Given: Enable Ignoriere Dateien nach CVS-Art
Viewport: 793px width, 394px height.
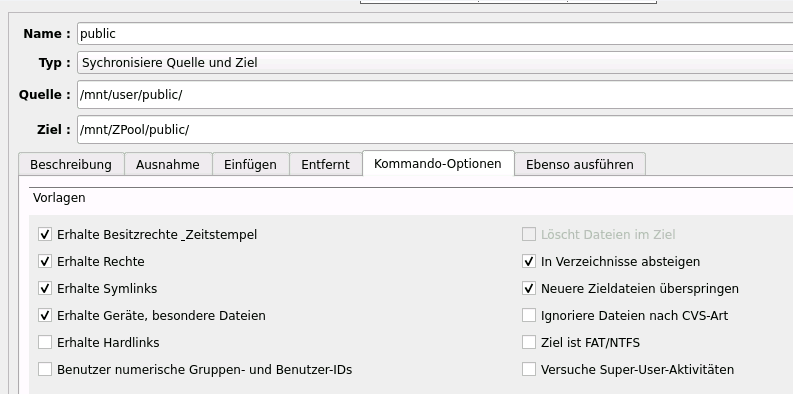Looking at the screenshot, I should 528,315.
